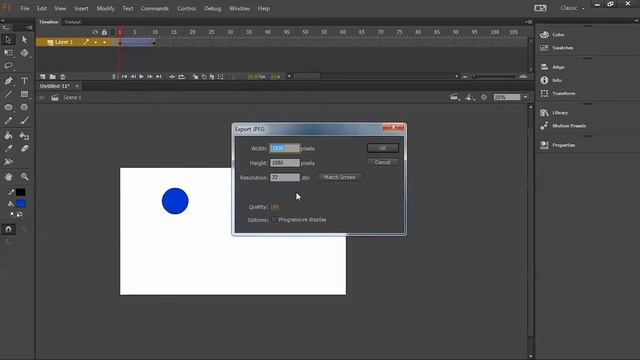
Task: Click the Width pixels input field
Action: click(284, 148)
